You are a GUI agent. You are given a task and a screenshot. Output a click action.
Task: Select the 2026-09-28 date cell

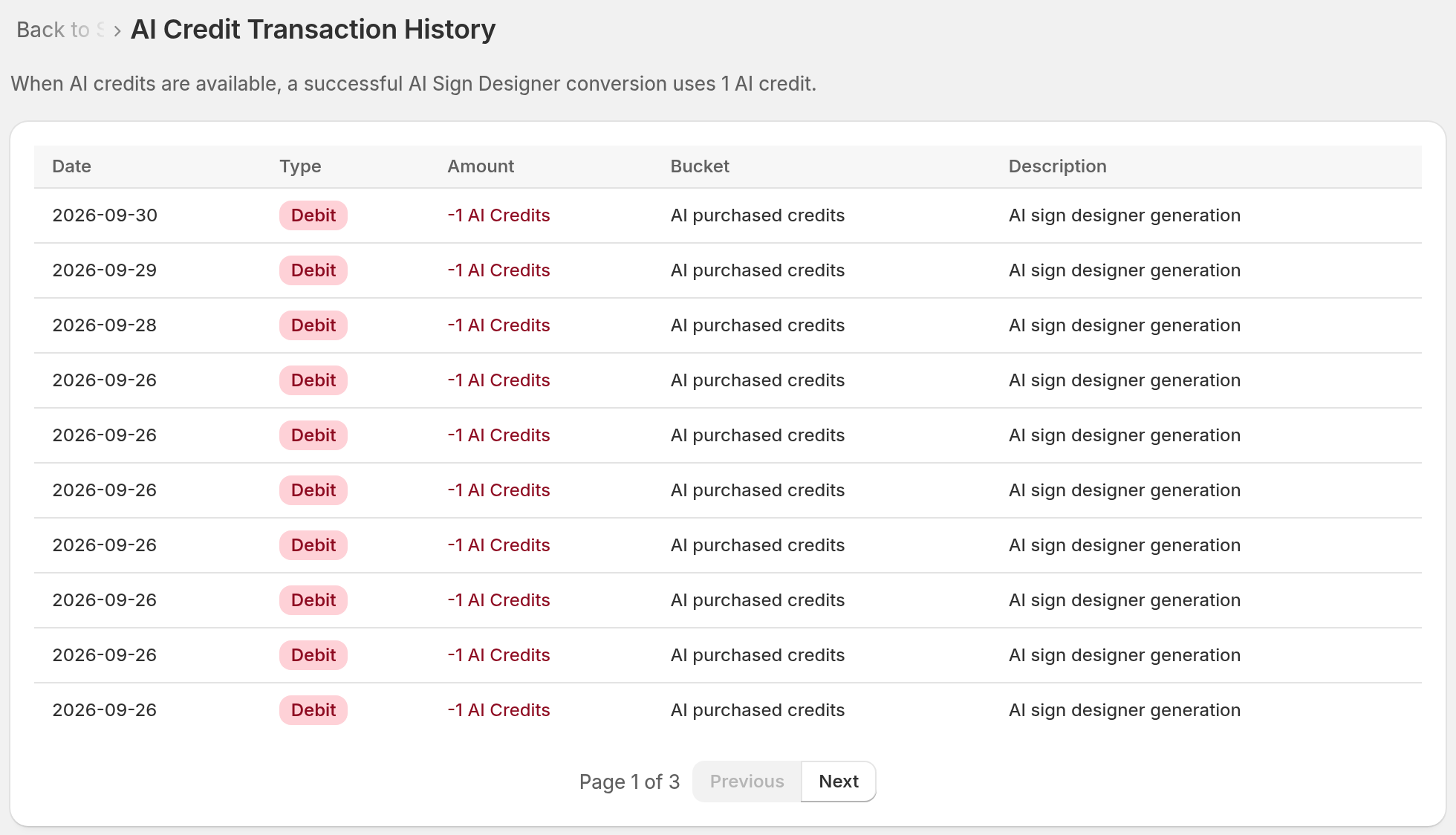(105, 325)
